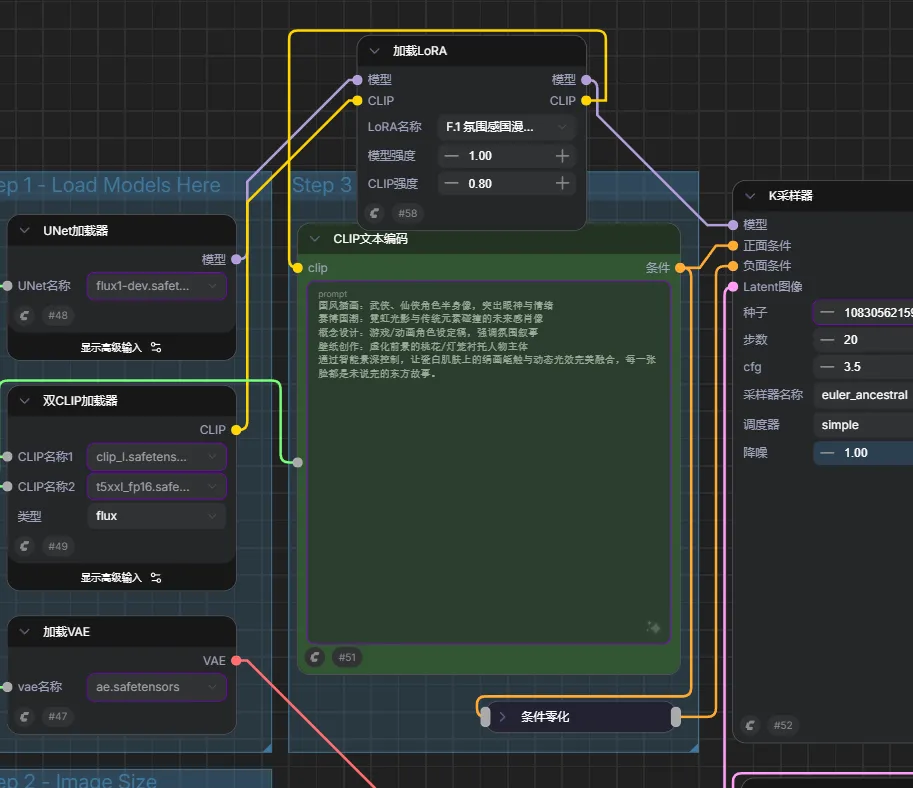Screen dimensions: 913x788
Task: Collapse the UNet加载器 node
Action: [x=24, y=231]
